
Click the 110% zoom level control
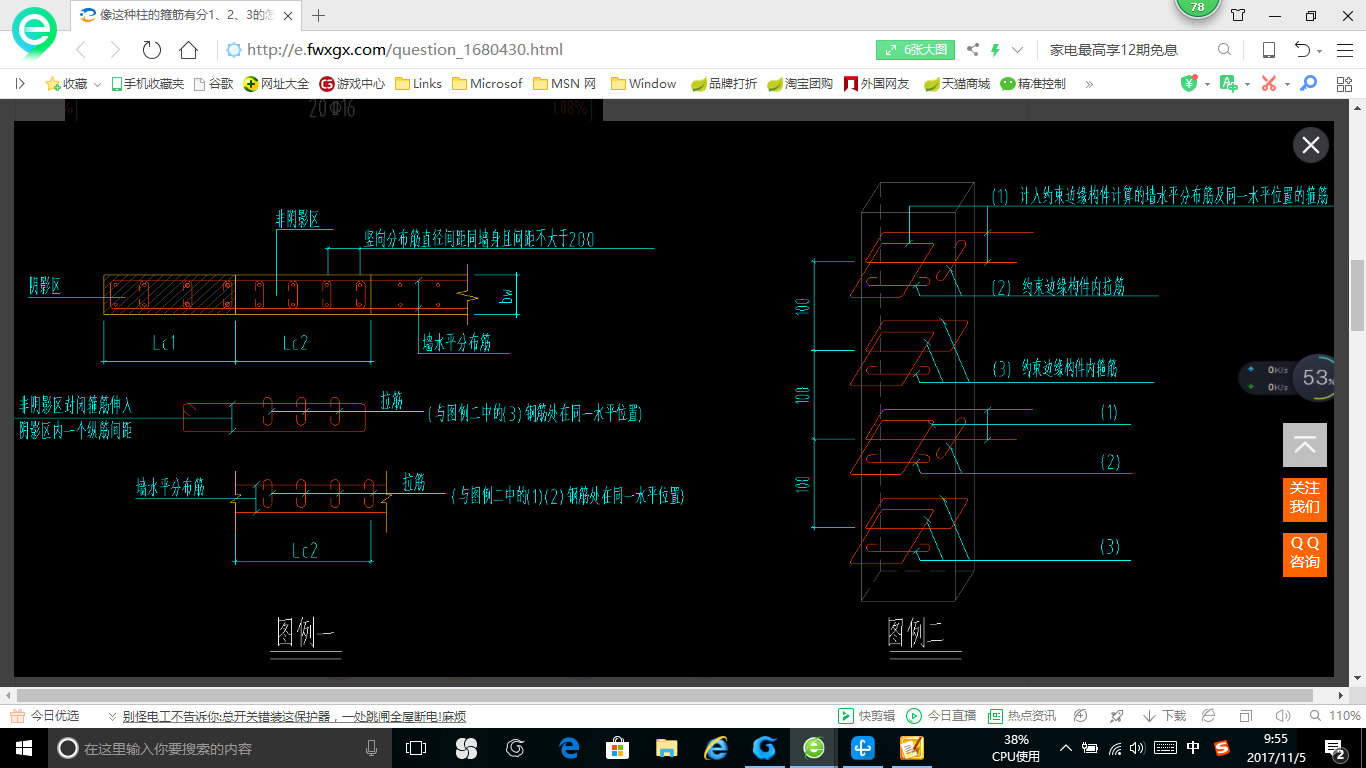tap(1335, 716)
